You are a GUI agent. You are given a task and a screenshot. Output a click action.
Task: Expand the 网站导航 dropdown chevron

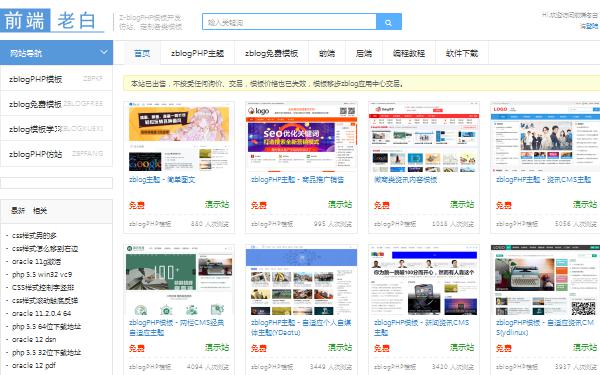104,52
